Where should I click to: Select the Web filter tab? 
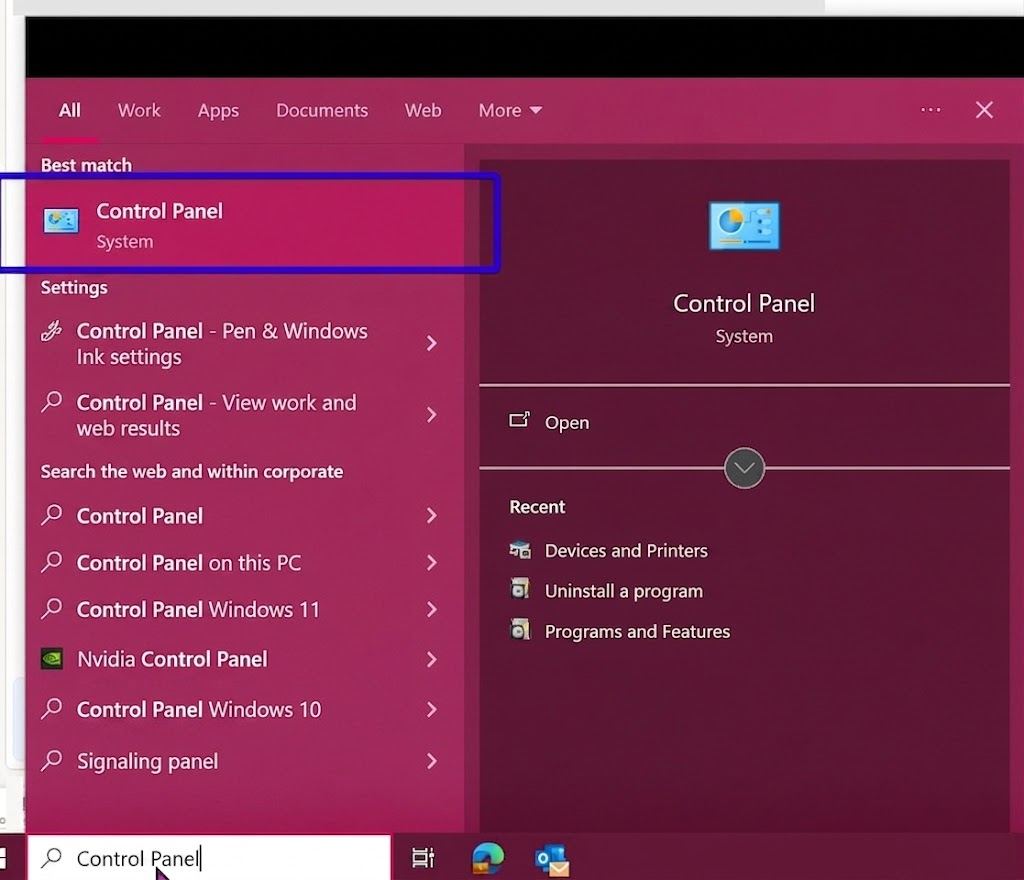(x=423, y=110)
